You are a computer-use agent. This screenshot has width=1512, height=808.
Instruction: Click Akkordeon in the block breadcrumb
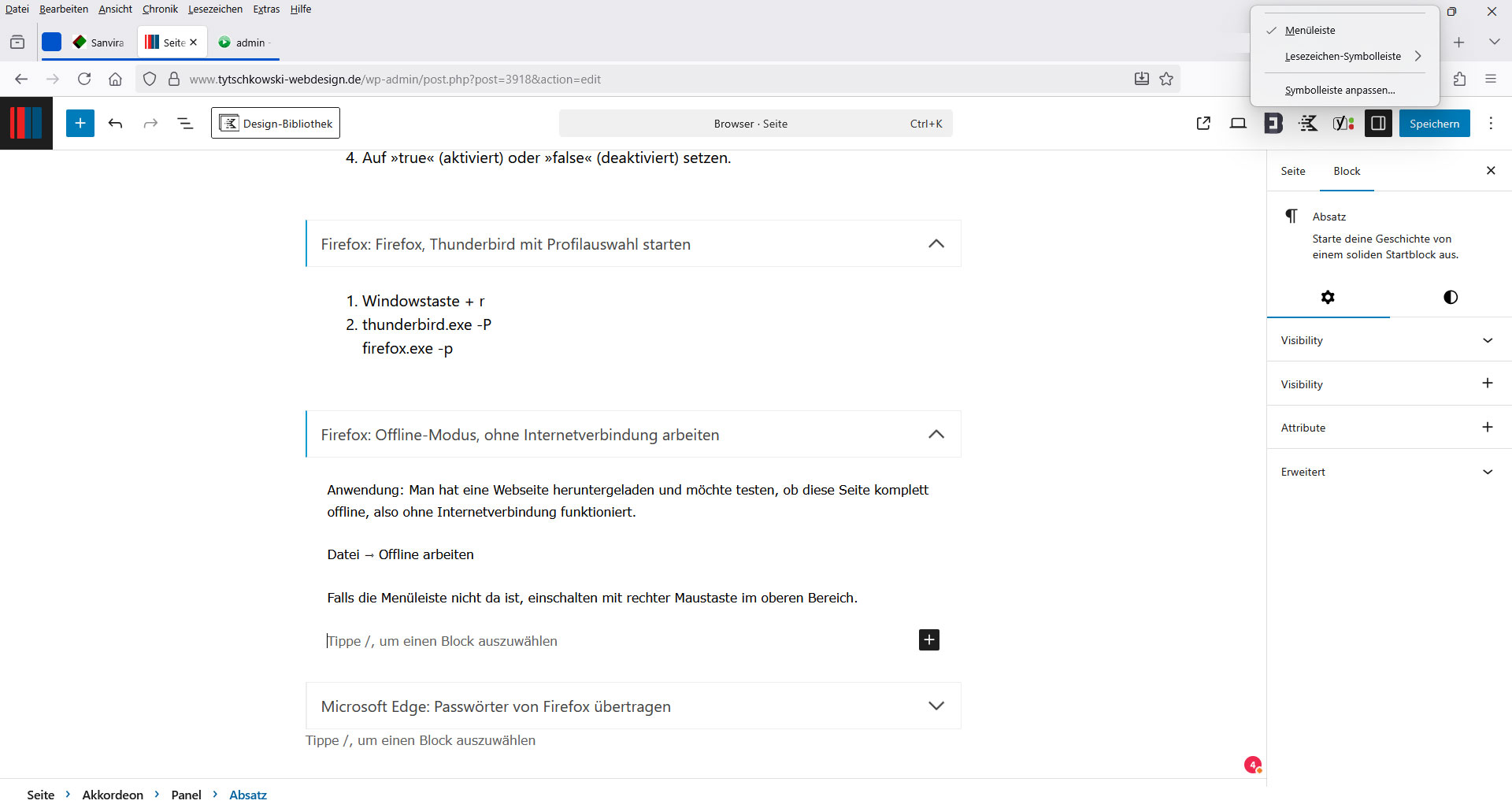pos(113,795)
